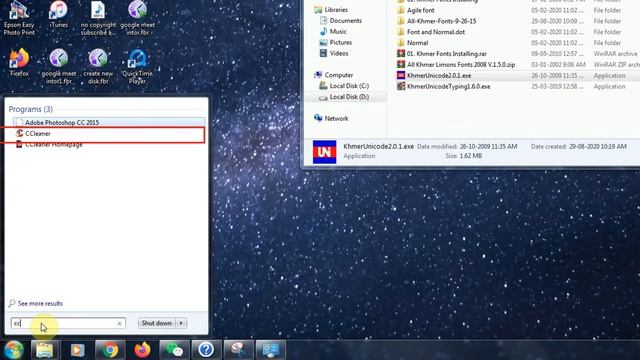Open WeChat from the taskbar
Screen dimensions: 640x360
tap(174, 350)
